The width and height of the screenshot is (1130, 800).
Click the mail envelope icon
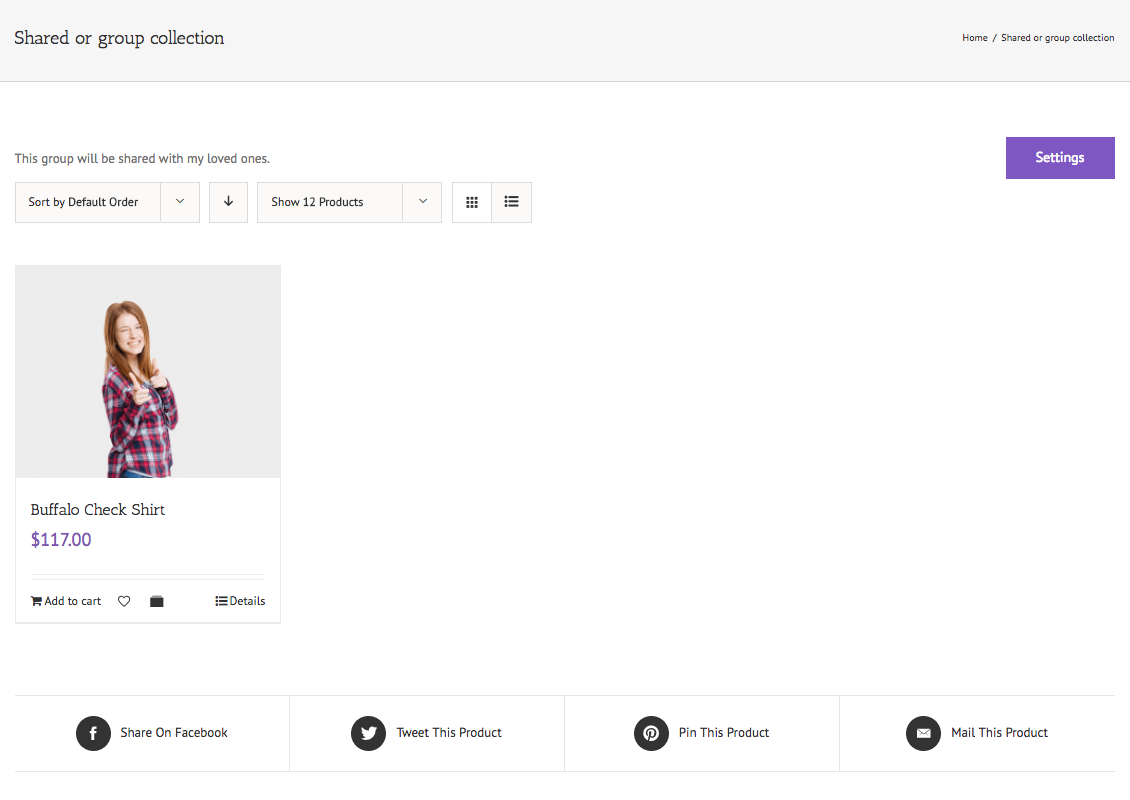tap(923, 733)
